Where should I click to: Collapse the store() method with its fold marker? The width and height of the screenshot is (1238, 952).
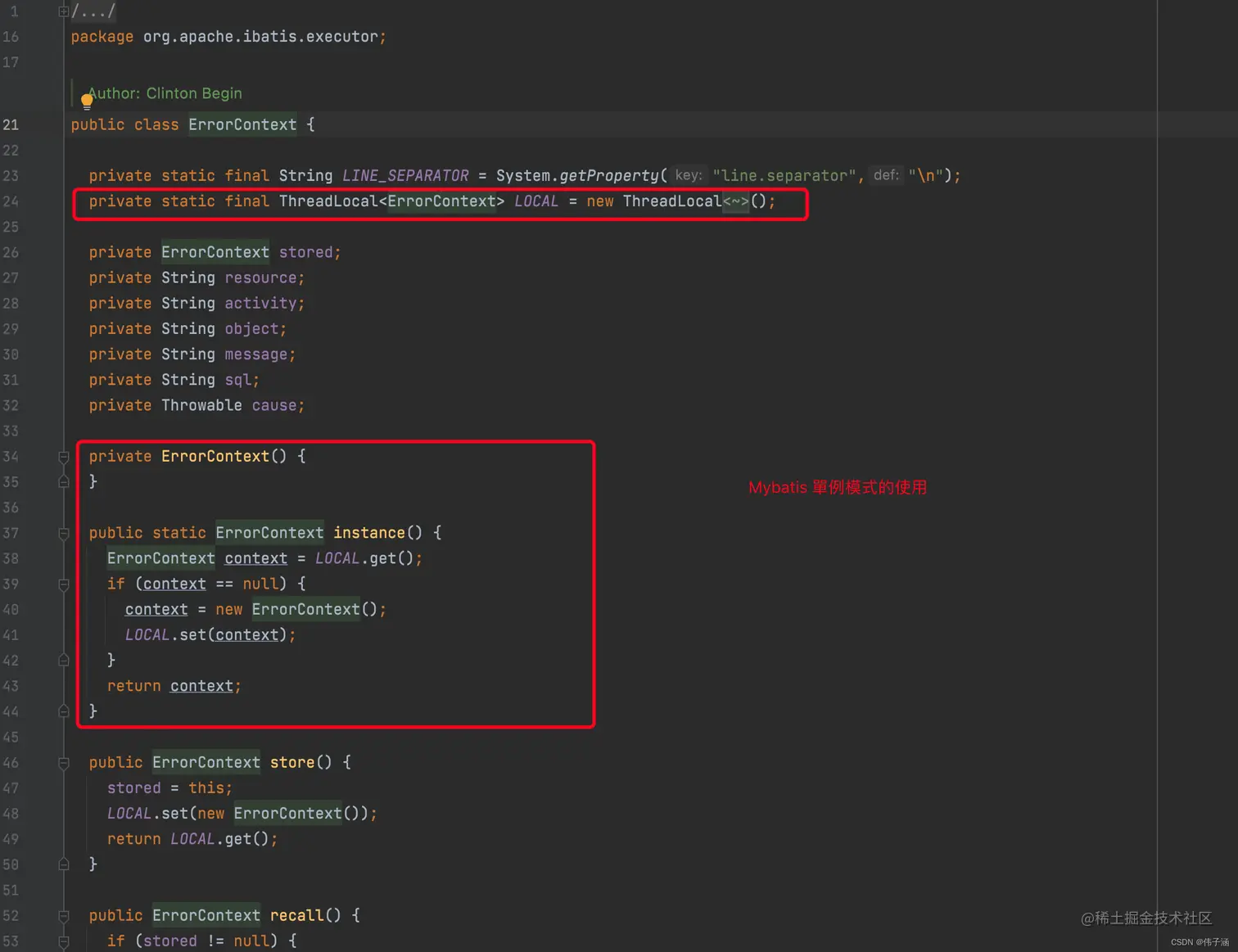63,763
